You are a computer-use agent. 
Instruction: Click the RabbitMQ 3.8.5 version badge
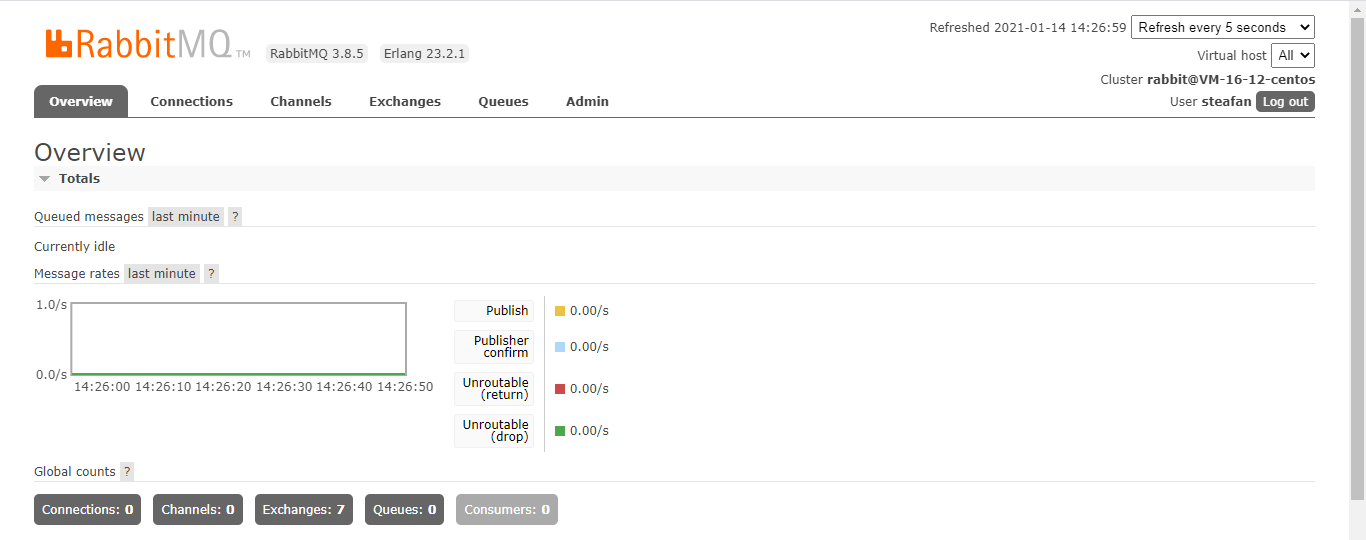click(317, 54)
